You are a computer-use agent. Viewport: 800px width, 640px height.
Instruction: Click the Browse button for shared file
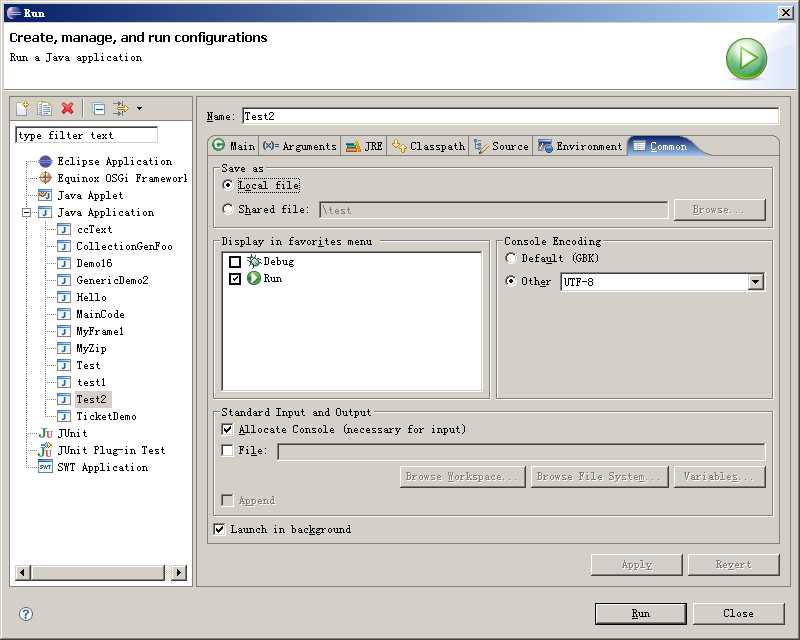click(720, 210)
